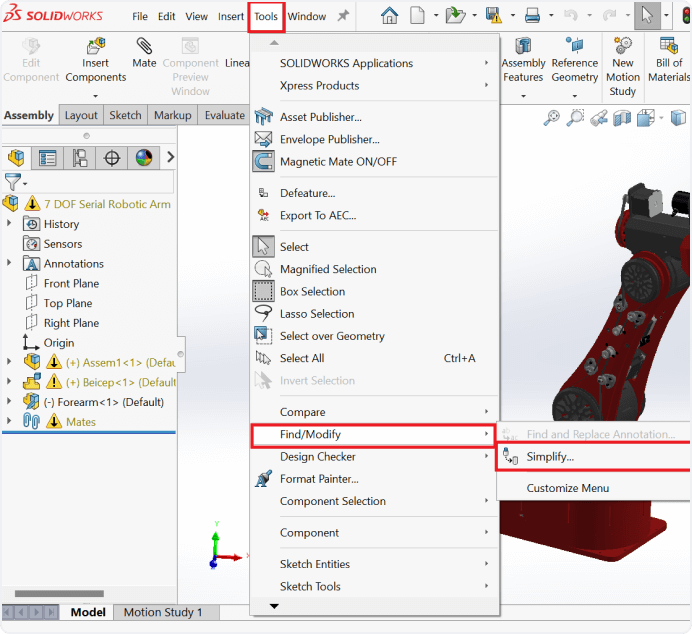
Task: Open DisplayManager color sphere tab
Action: tap(144, 158)
